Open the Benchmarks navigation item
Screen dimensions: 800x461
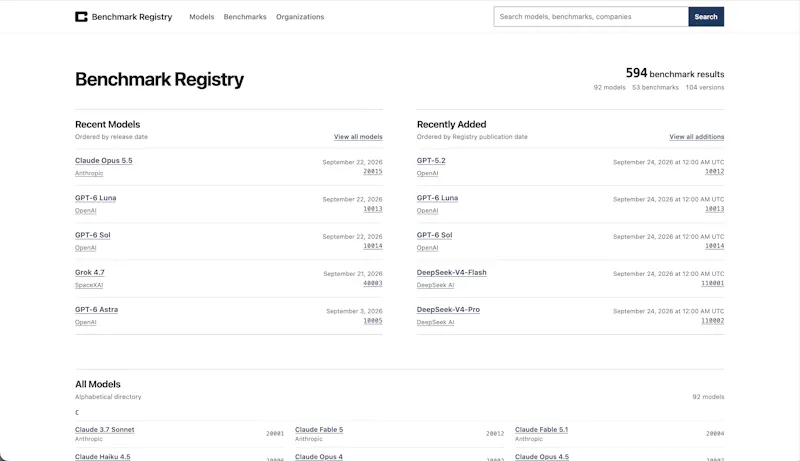coord(245,17)
